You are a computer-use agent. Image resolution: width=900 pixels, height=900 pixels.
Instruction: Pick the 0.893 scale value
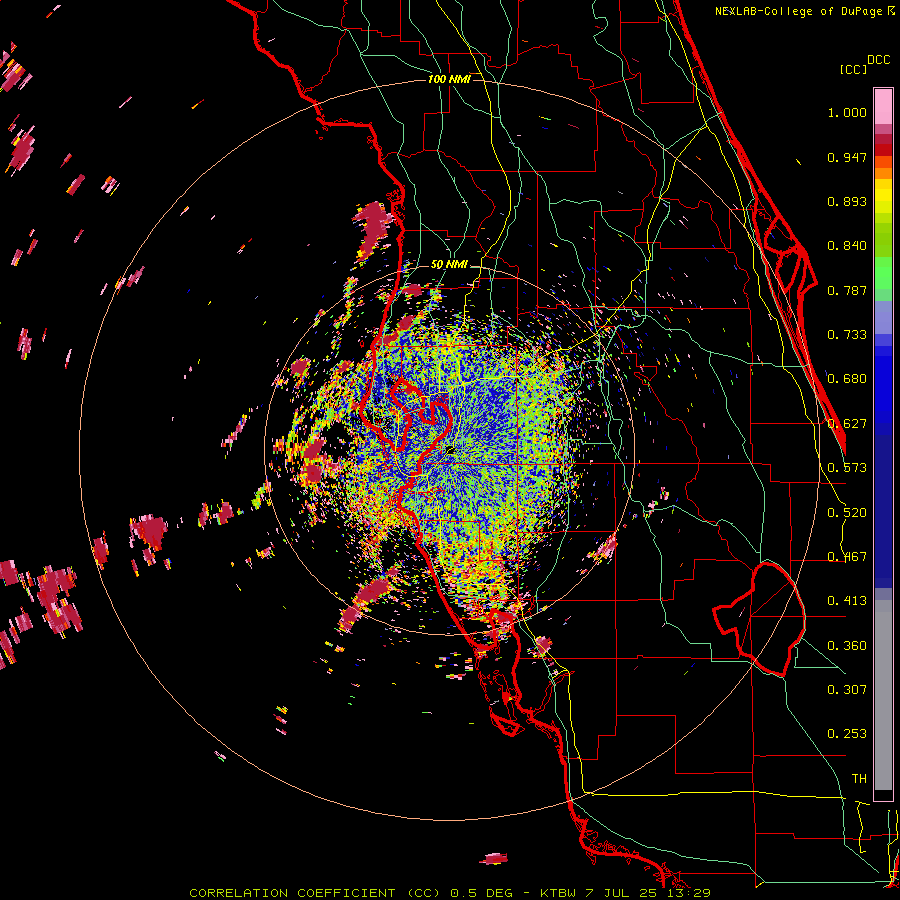pyautogui.click(x=847, y=201)
